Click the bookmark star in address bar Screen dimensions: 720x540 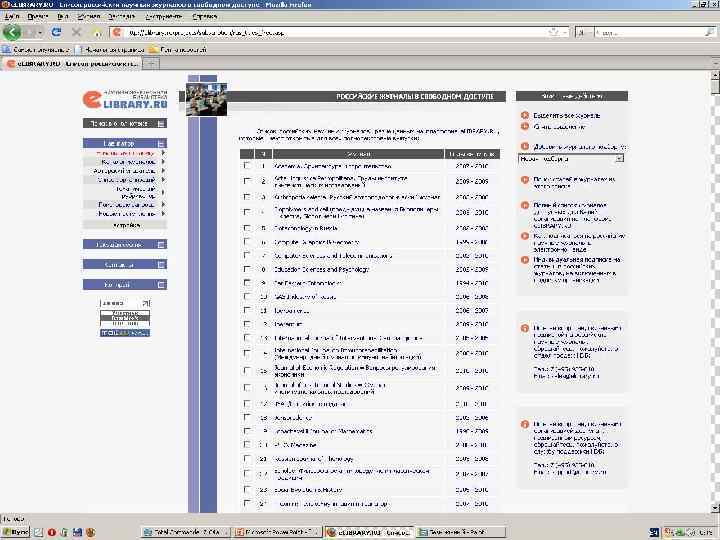[x=554, y=32]
